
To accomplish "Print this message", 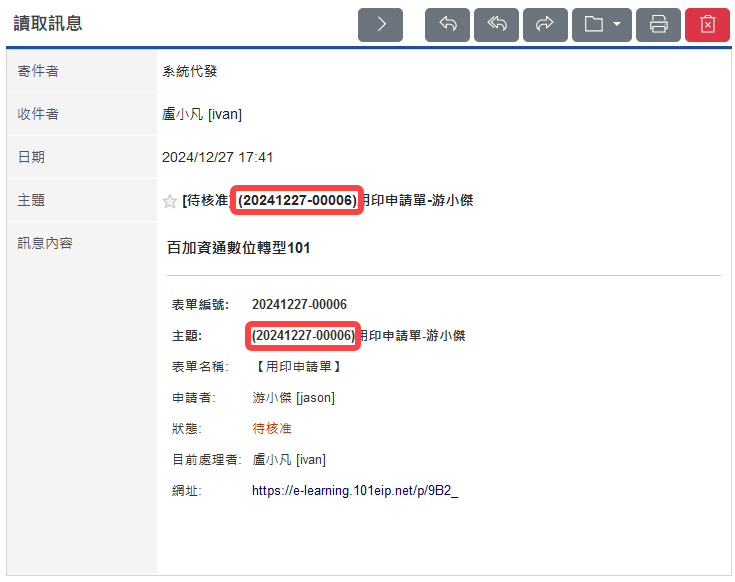I will (x=658, y=25).
